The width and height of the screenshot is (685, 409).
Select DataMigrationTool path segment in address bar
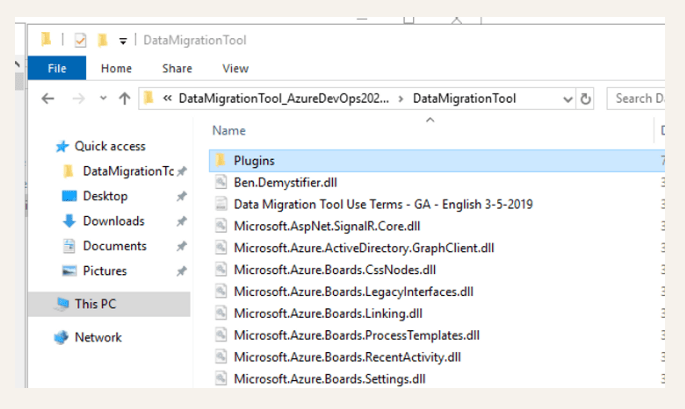point(464,98)
